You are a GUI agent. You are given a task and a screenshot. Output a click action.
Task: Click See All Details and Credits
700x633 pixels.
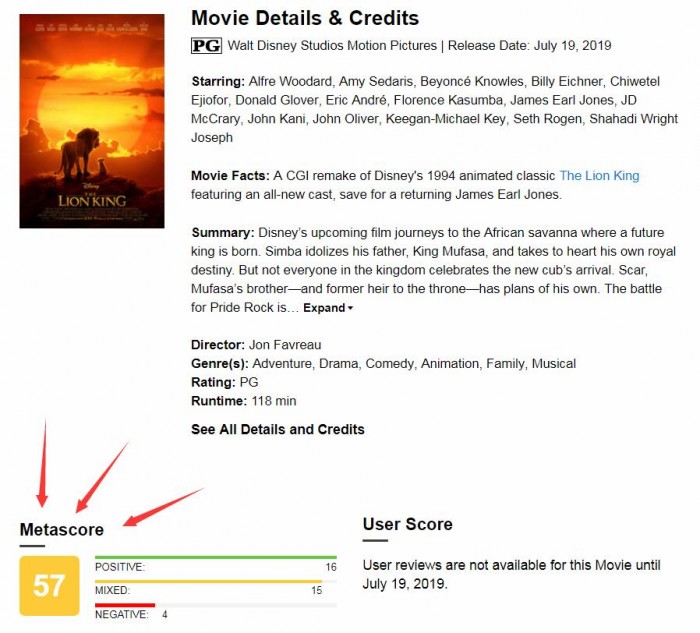[x=278, y=429]
